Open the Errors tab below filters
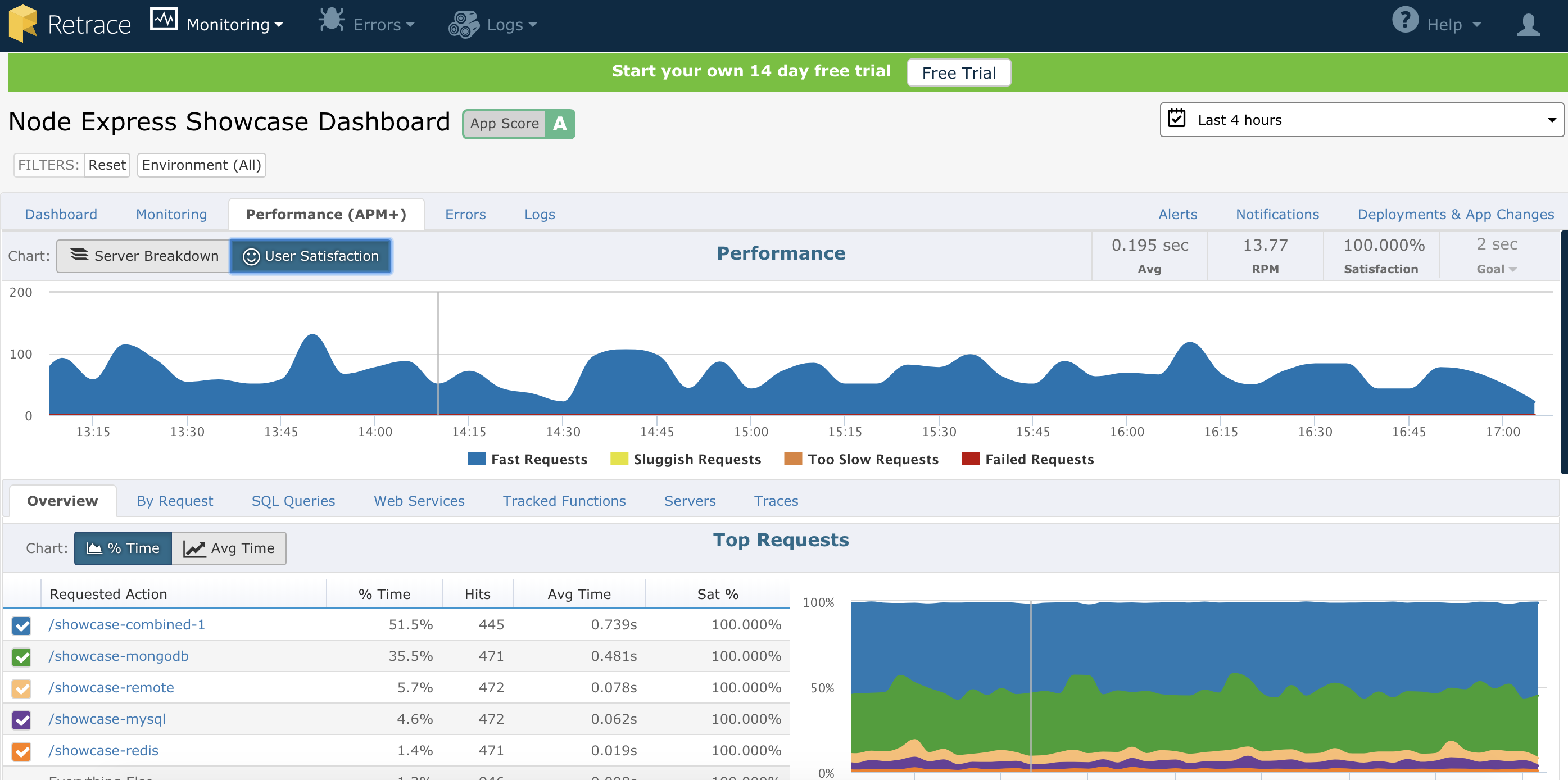Viewport: 1568px width, 780px height. [x=465, y=214]
